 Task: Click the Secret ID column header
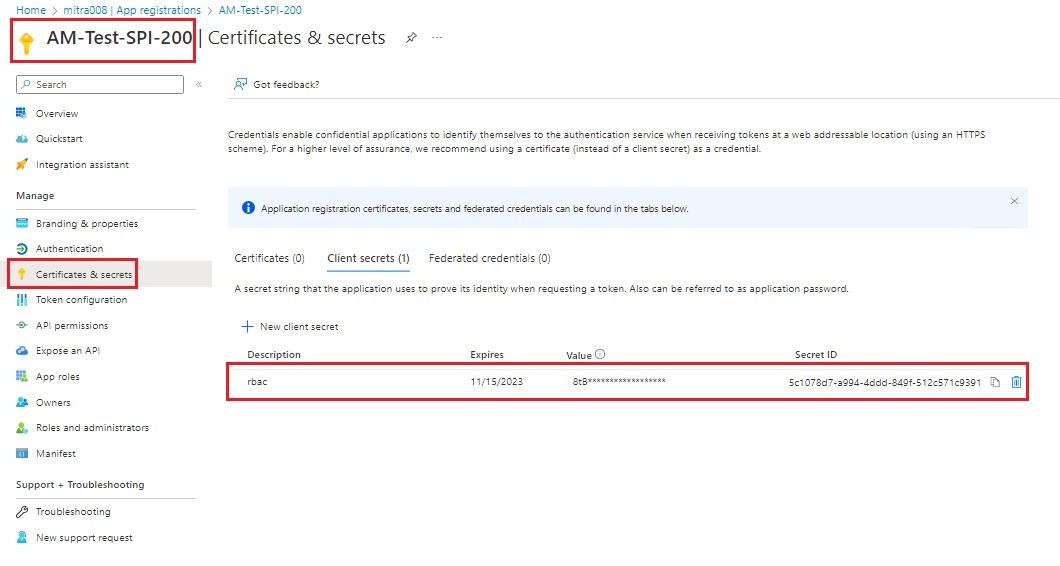point(815,355)
